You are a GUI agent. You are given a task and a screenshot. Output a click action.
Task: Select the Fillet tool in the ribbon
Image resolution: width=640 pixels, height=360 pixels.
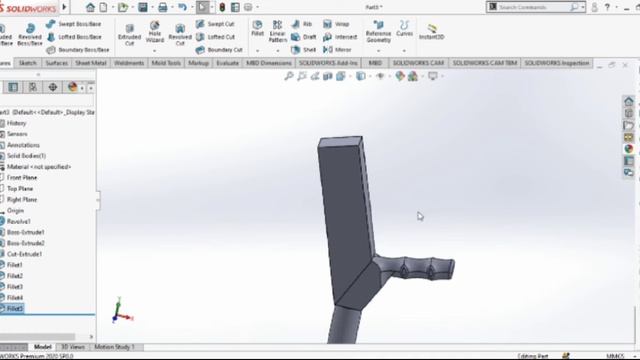click(258, 28)
